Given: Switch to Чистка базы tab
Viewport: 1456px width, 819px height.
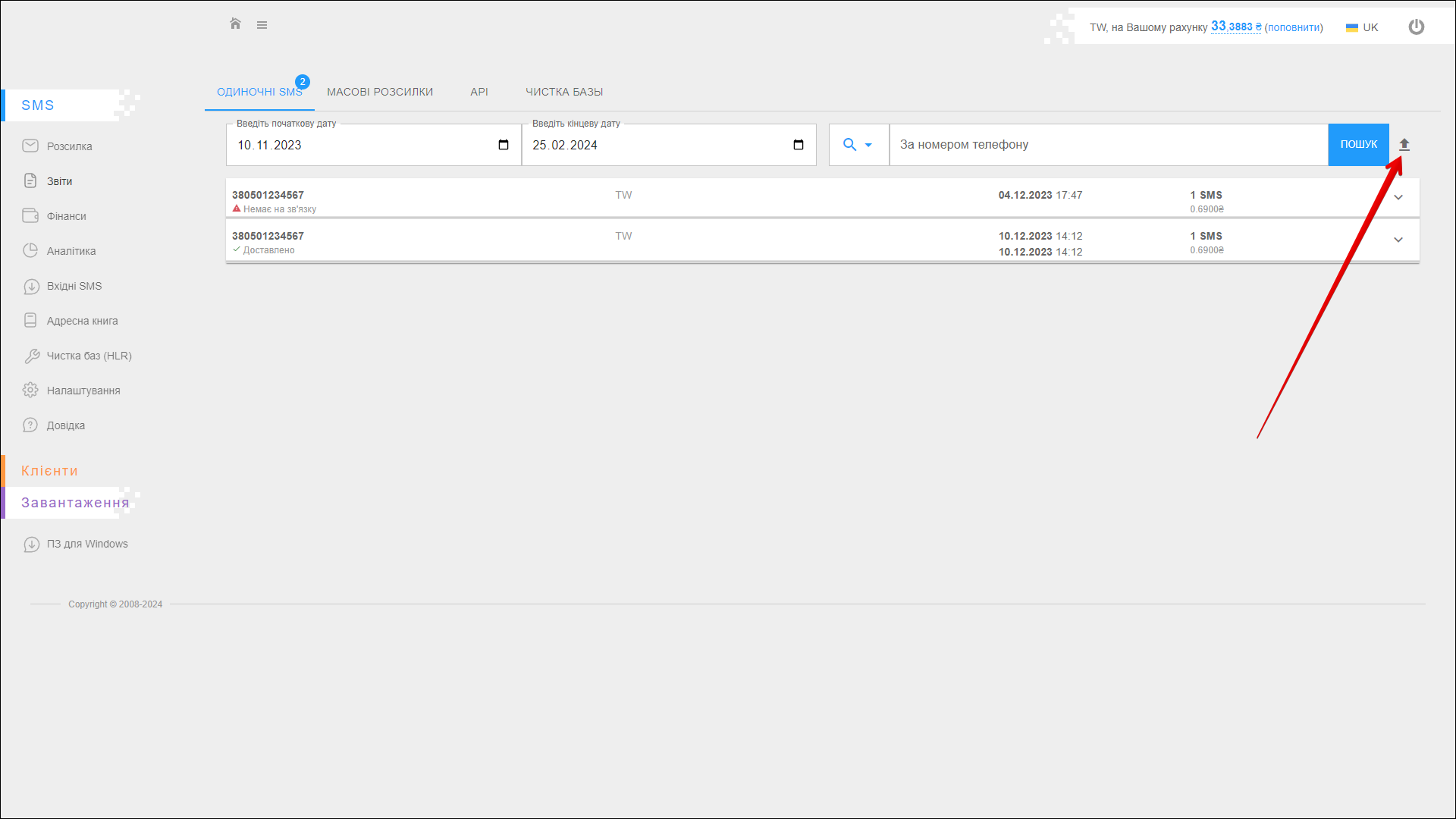Looking at the screenshot, I should coord(563,92).
